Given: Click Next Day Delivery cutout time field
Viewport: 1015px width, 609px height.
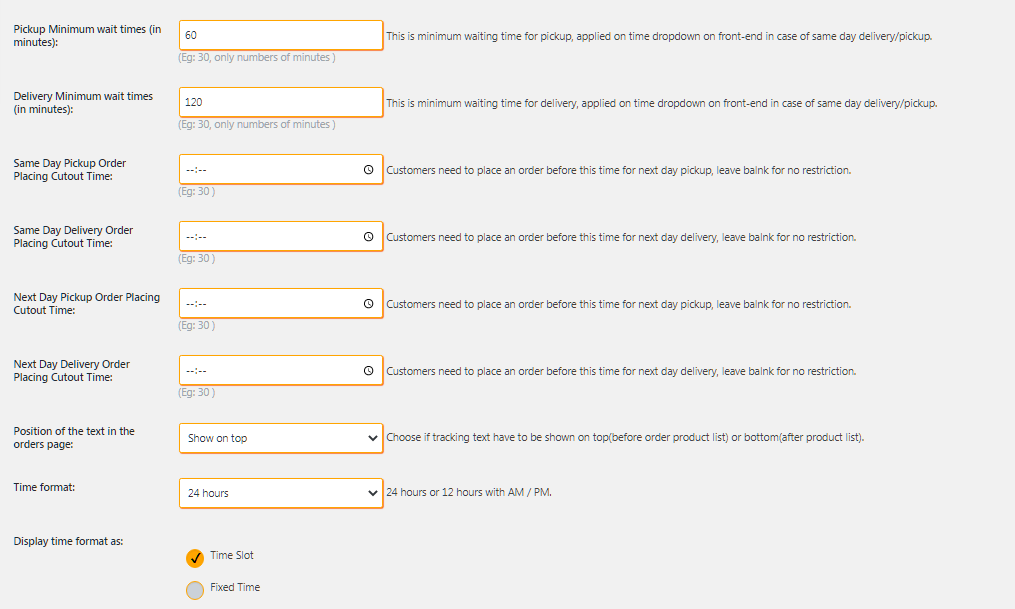Looking at the screenshot, I should point(281,371).
